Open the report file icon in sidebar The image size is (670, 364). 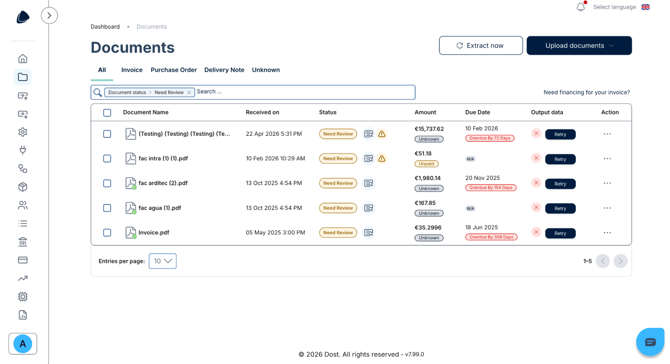tap(23, 315)
